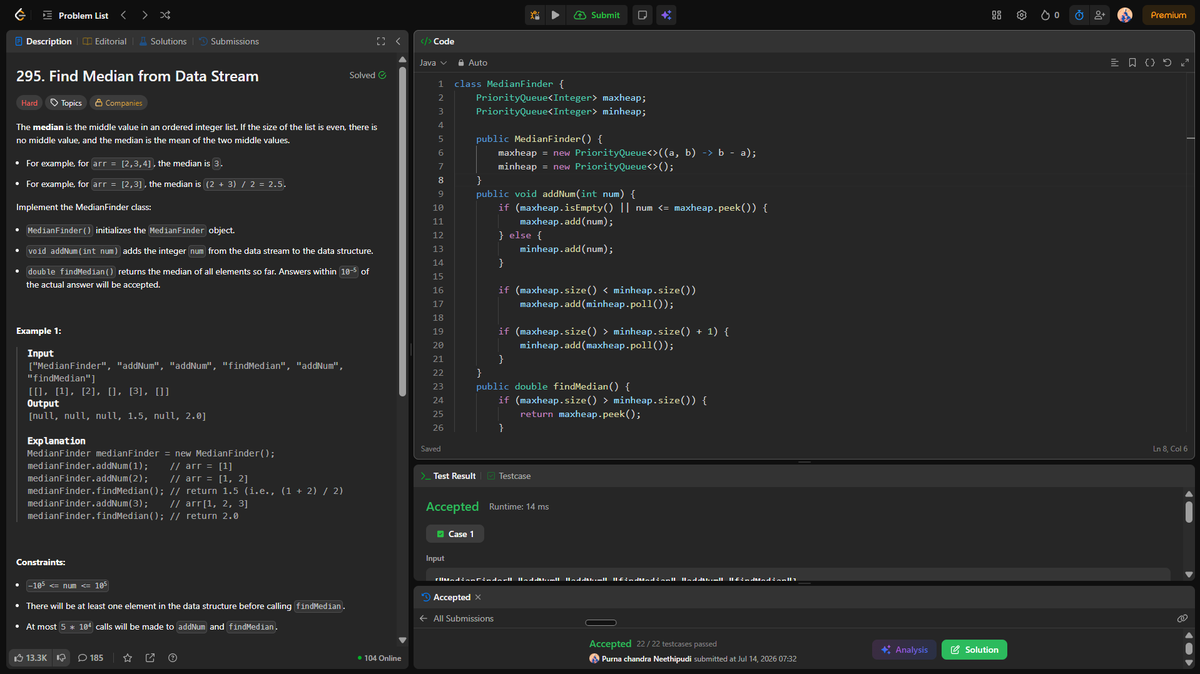Screen dimensions: 1200x674
Task: Switch to the Solutions tab
Action: tap(163, 41)
